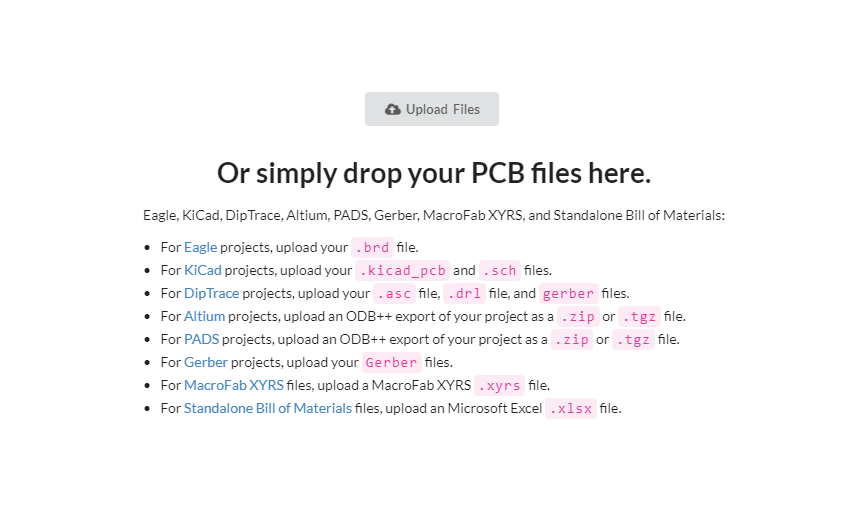Click the .kicad_pcb code tag

[x=403, y=271]
